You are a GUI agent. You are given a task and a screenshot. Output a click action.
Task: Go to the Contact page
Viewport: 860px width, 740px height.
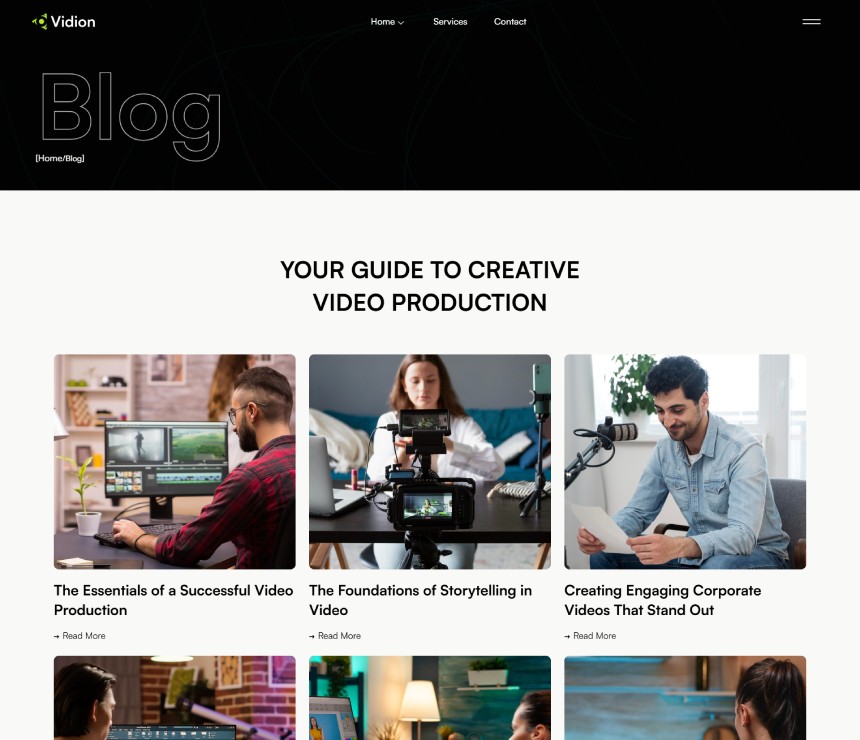tap(510, 21)
